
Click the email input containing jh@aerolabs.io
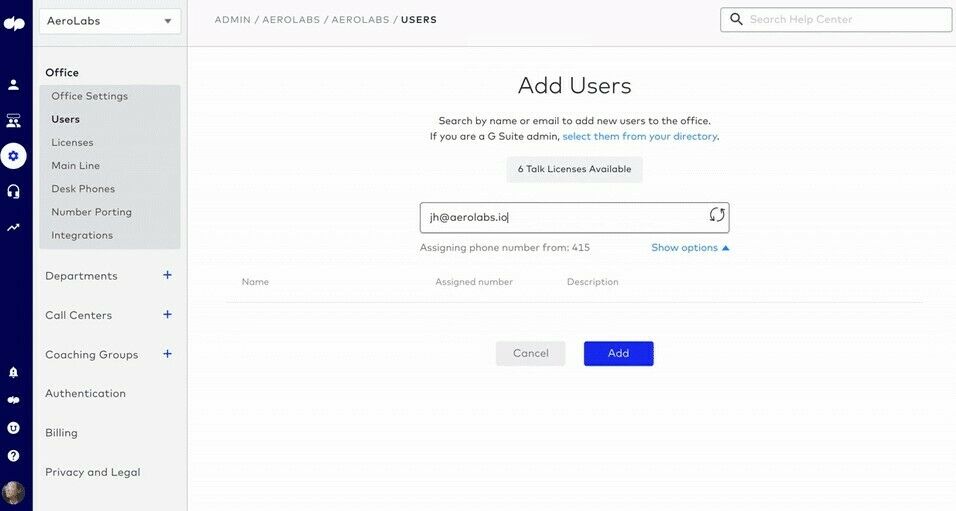[x=574, y=218]
